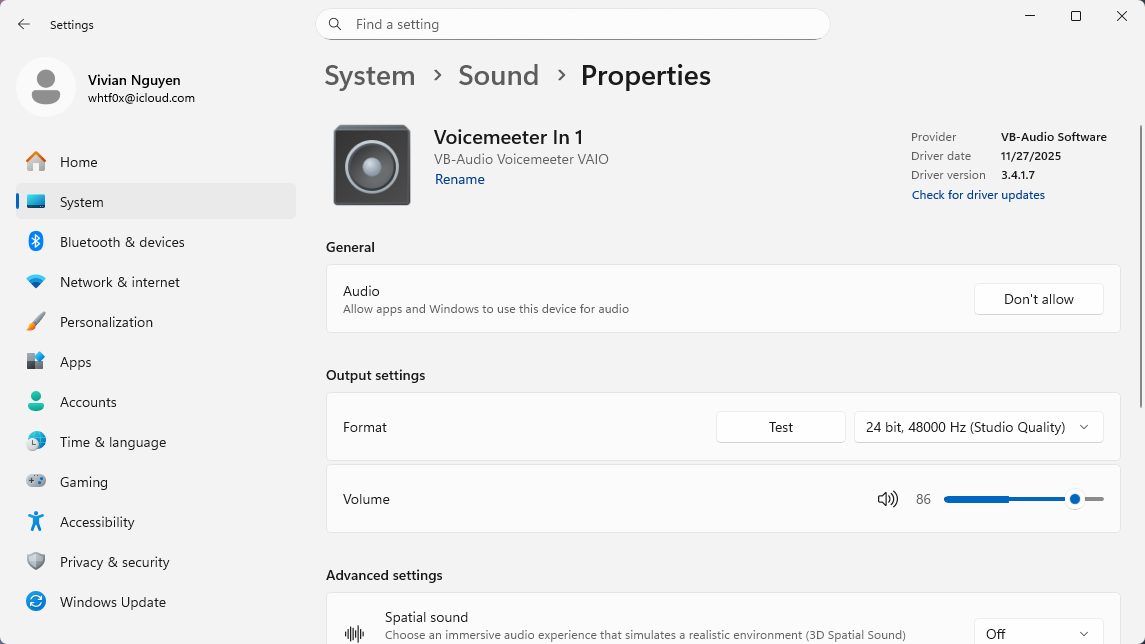Viewport: 1145px width, 644px height.
Task: Click the Rename device link
Action: coord(460,180)
